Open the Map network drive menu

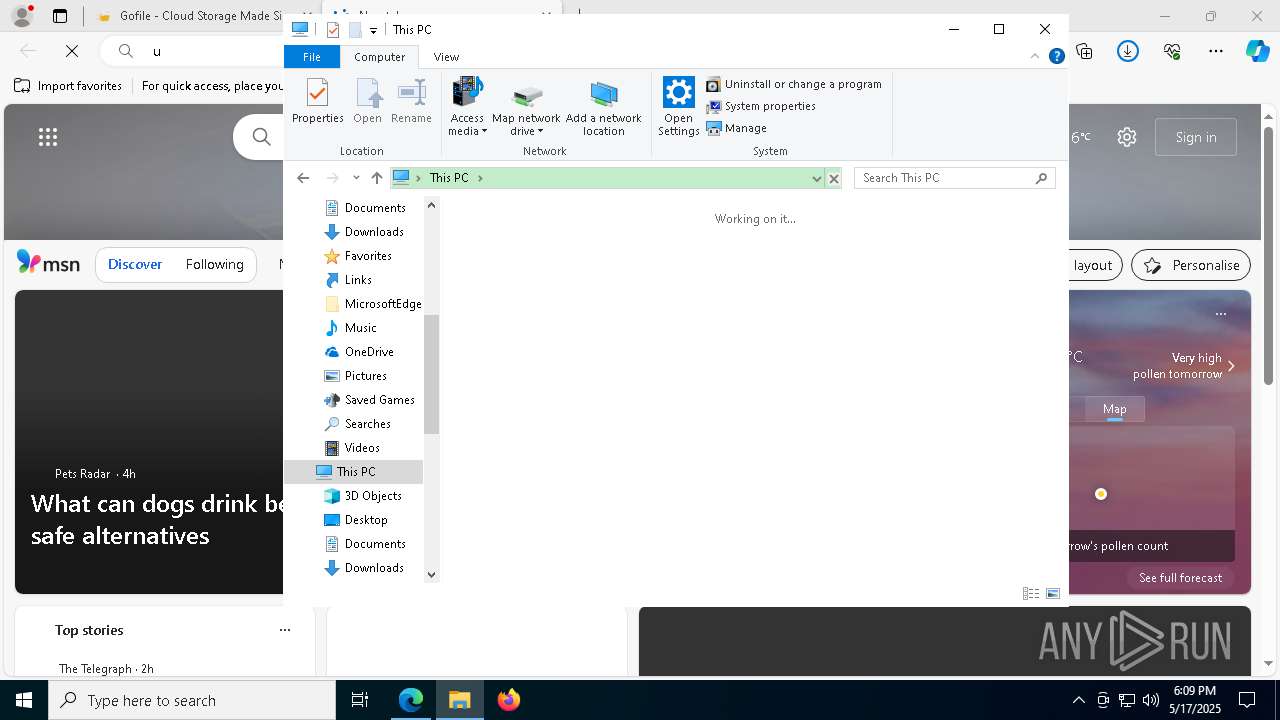(526, 107)
